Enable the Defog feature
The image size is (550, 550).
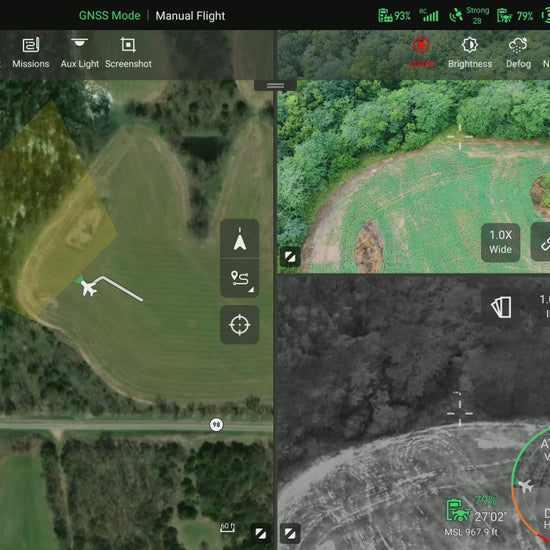518,53
